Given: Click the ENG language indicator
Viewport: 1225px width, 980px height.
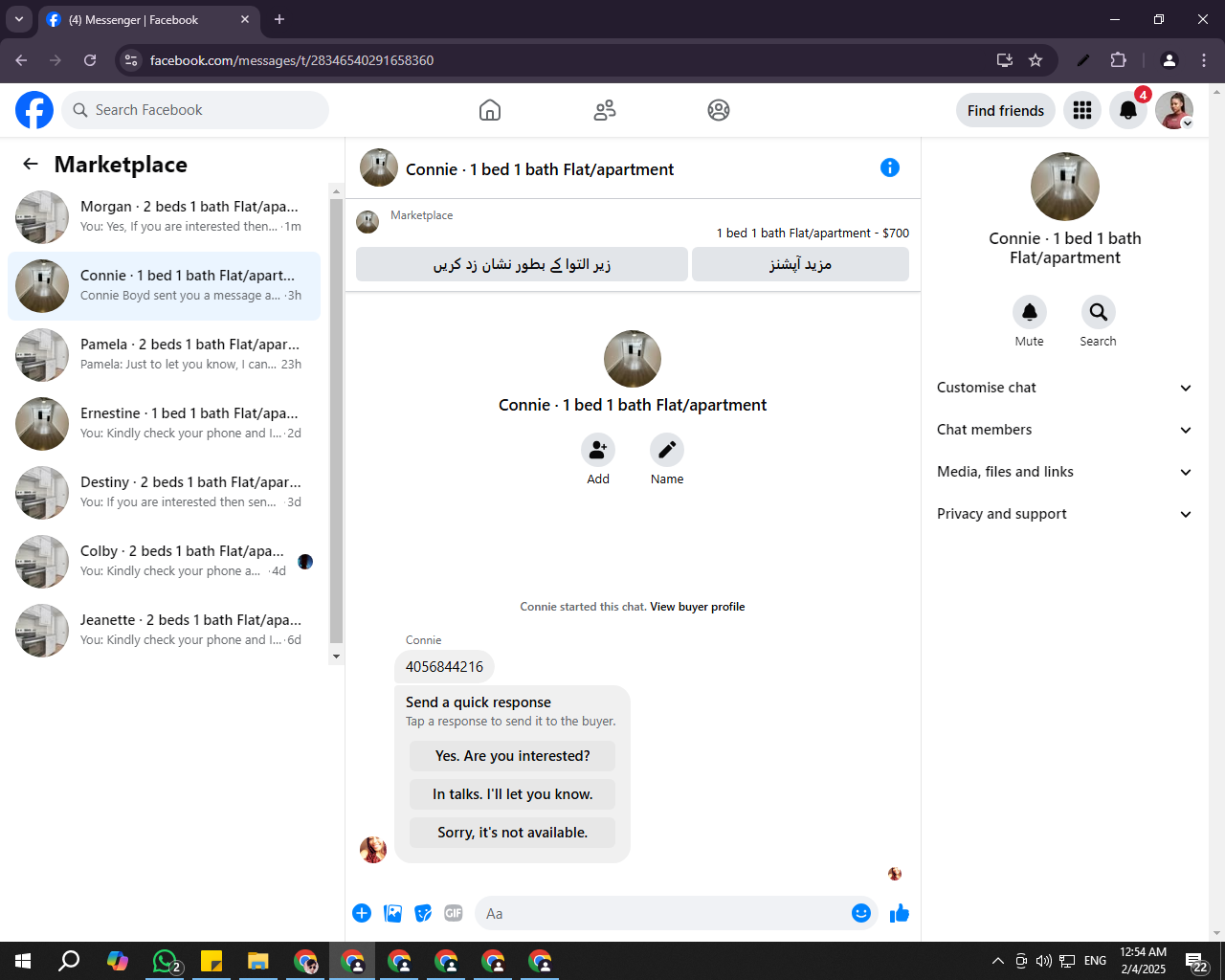Looking at the screenshot, I should pos(1096,961).
